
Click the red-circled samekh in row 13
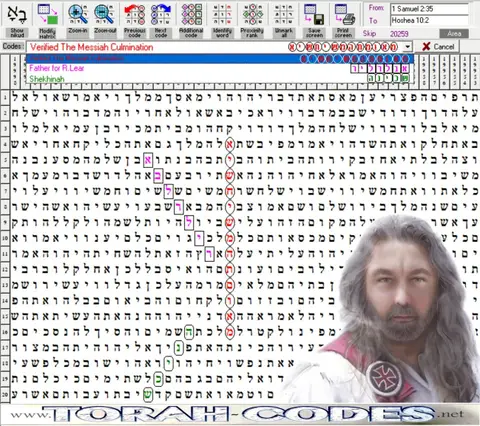point(230,285)
